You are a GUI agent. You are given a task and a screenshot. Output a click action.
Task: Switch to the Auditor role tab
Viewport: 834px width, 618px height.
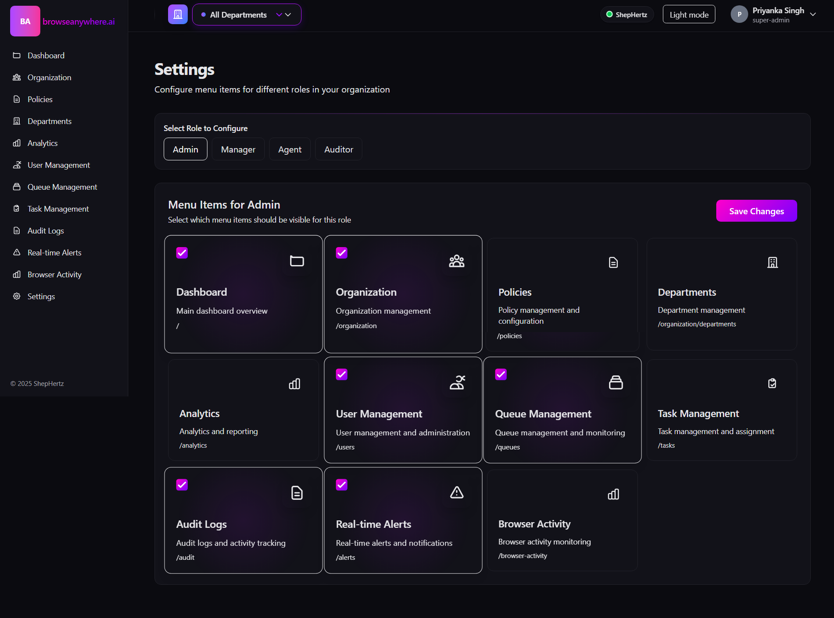(x=338, y=149)
